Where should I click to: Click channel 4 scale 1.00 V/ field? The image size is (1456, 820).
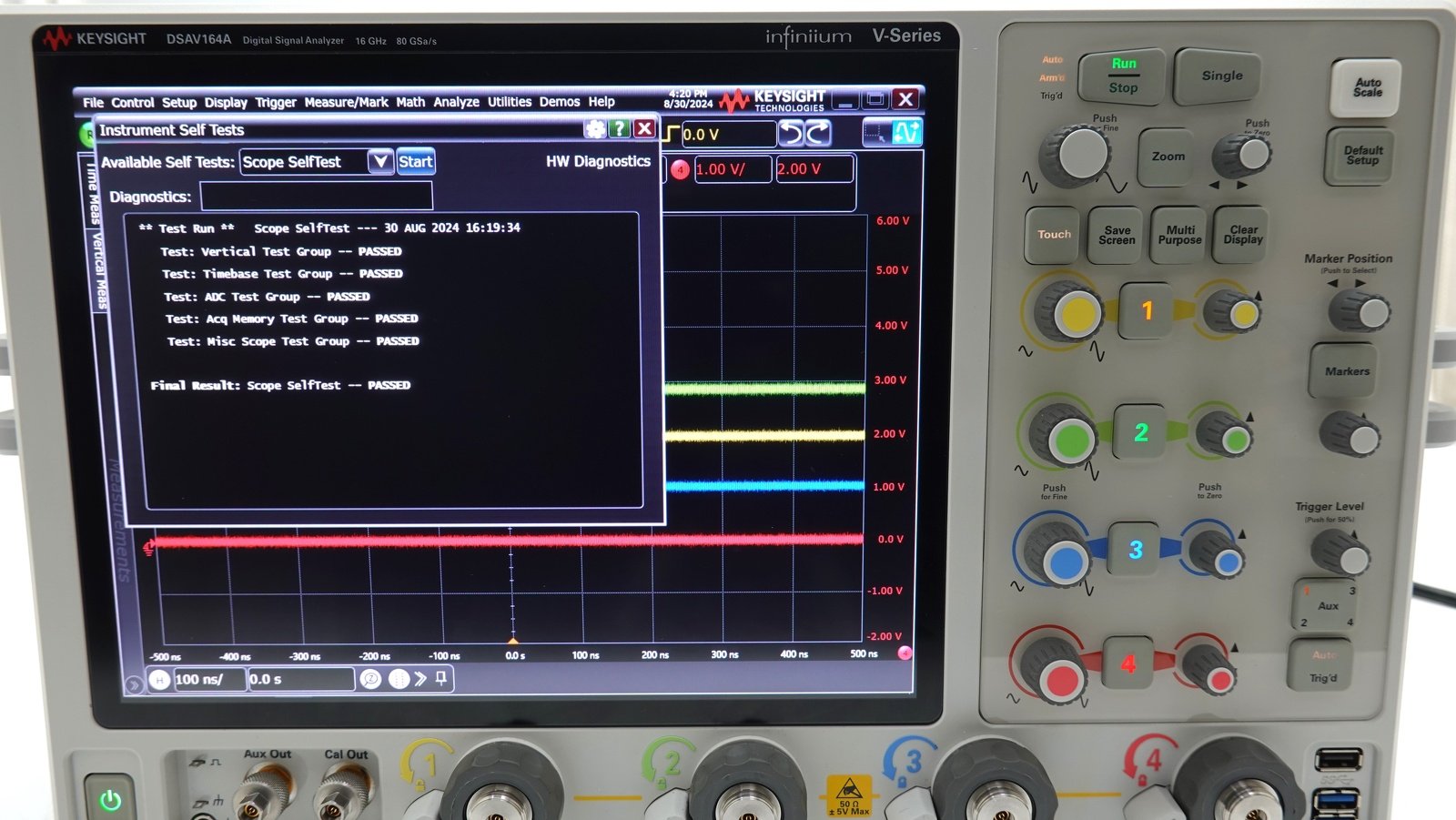(x=733, y=169)
